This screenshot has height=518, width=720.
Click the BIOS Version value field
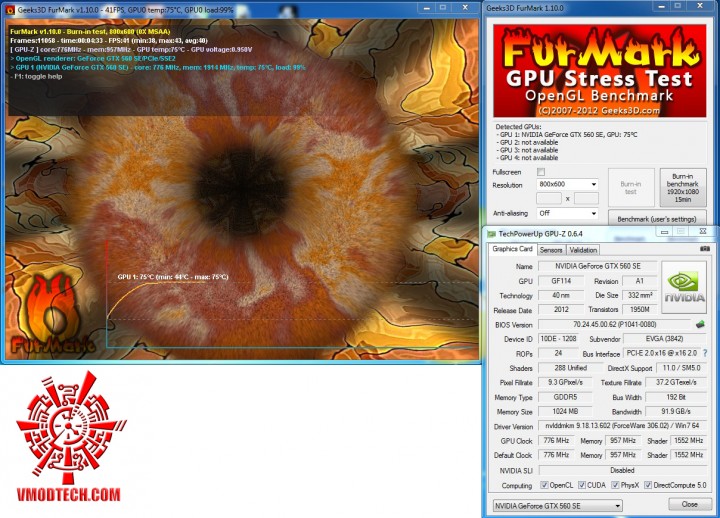point(614,324)
